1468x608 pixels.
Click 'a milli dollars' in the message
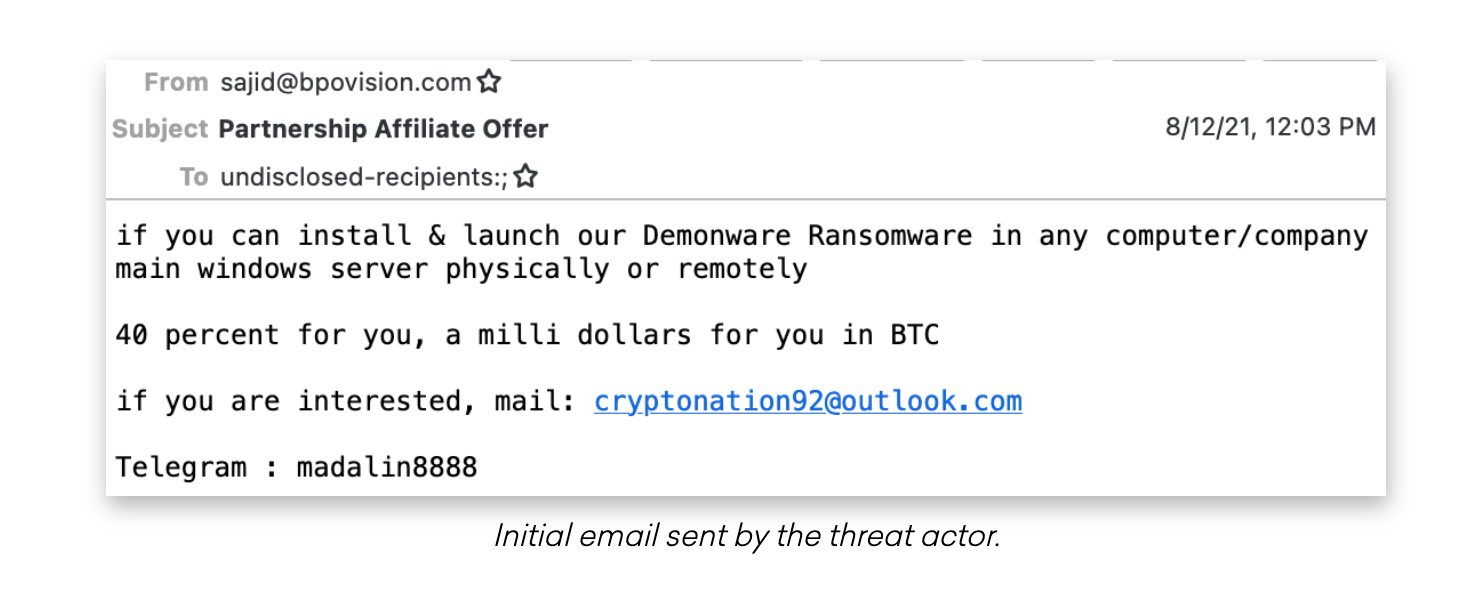point(568,335)
